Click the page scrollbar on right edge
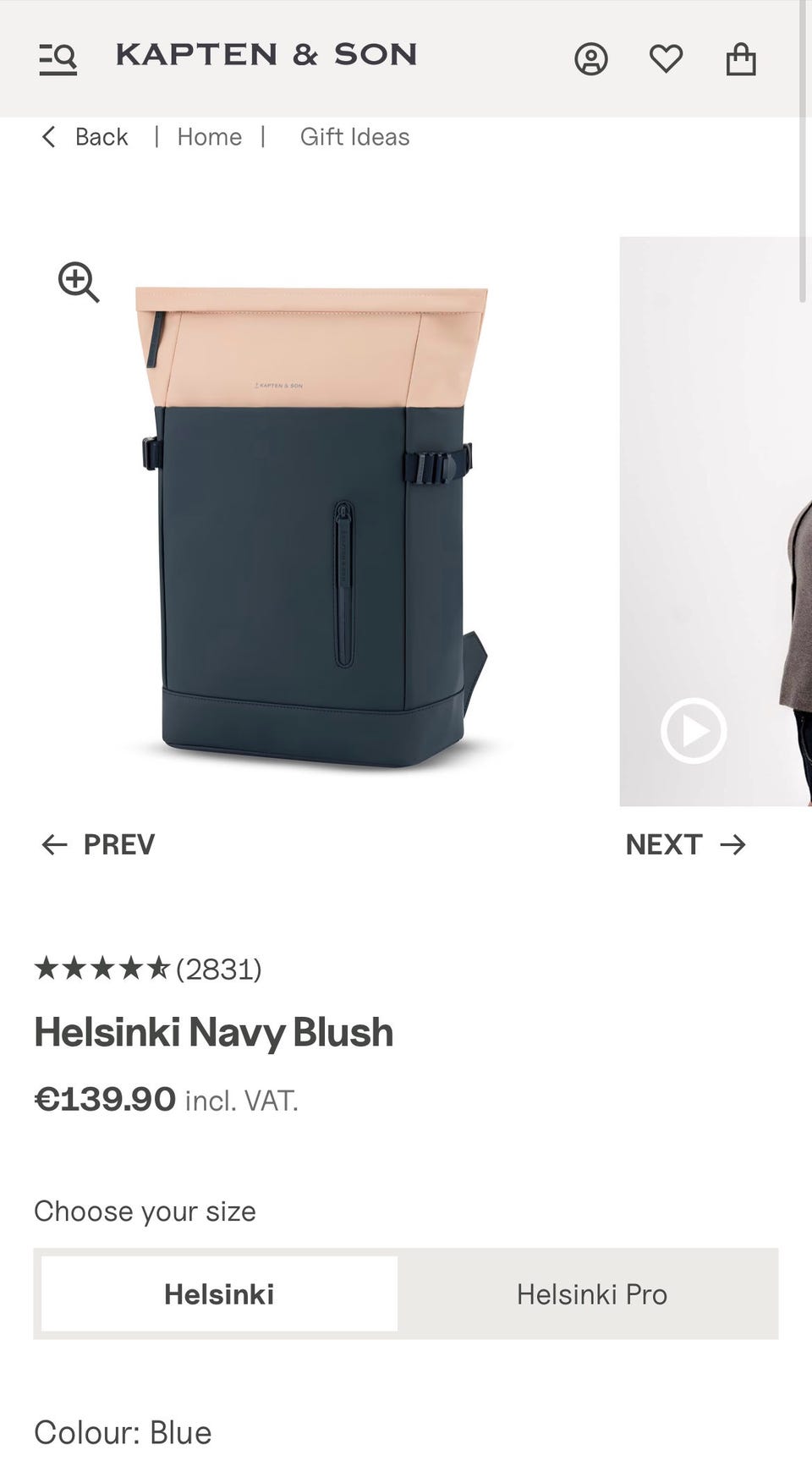Image resolution: width=812 pixels, height=1461 pixels. pos(804,152)
